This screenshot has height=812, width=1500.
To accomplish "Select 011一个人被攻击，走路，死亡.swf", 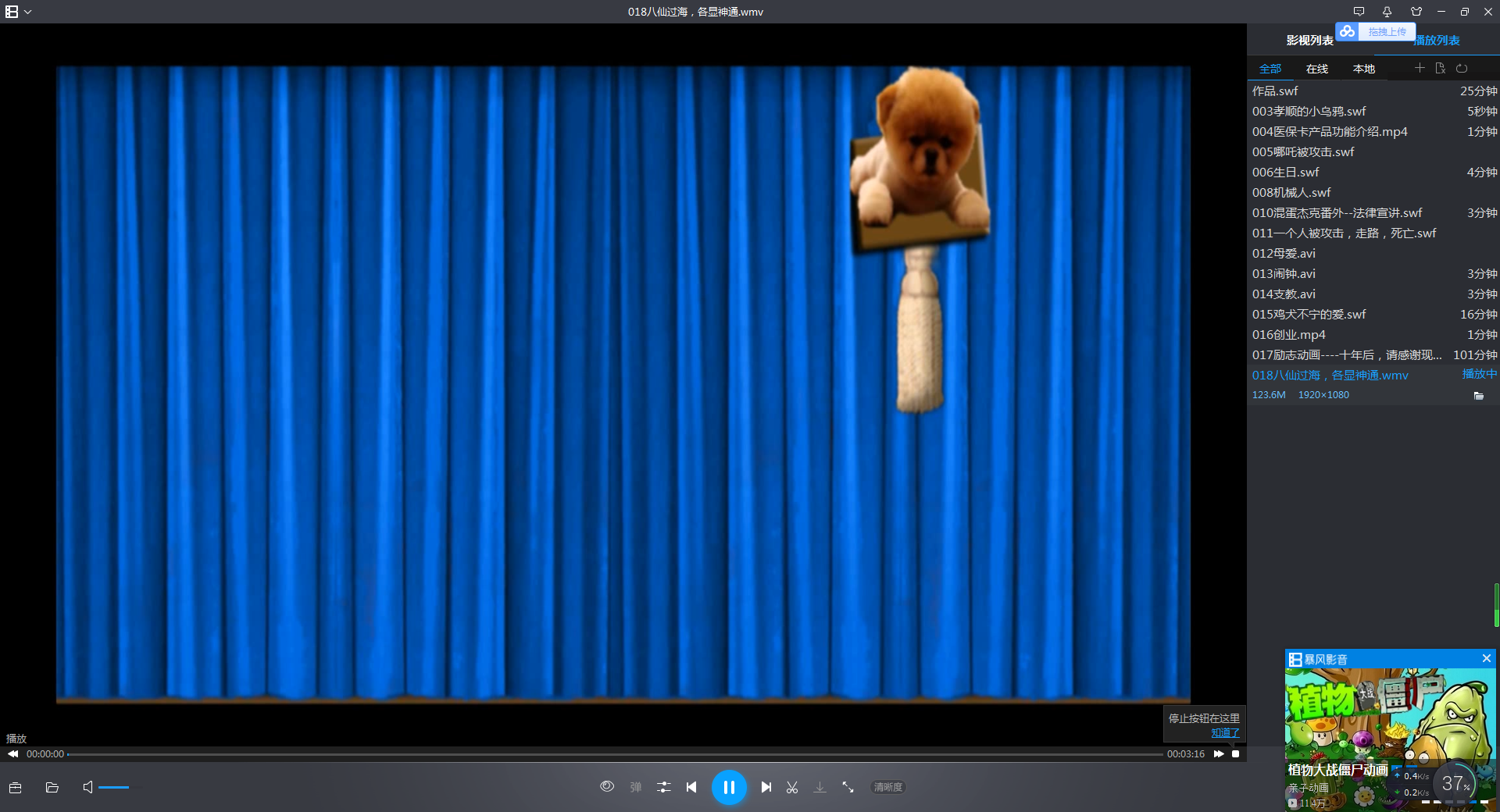I will [x=1373, y=233].
